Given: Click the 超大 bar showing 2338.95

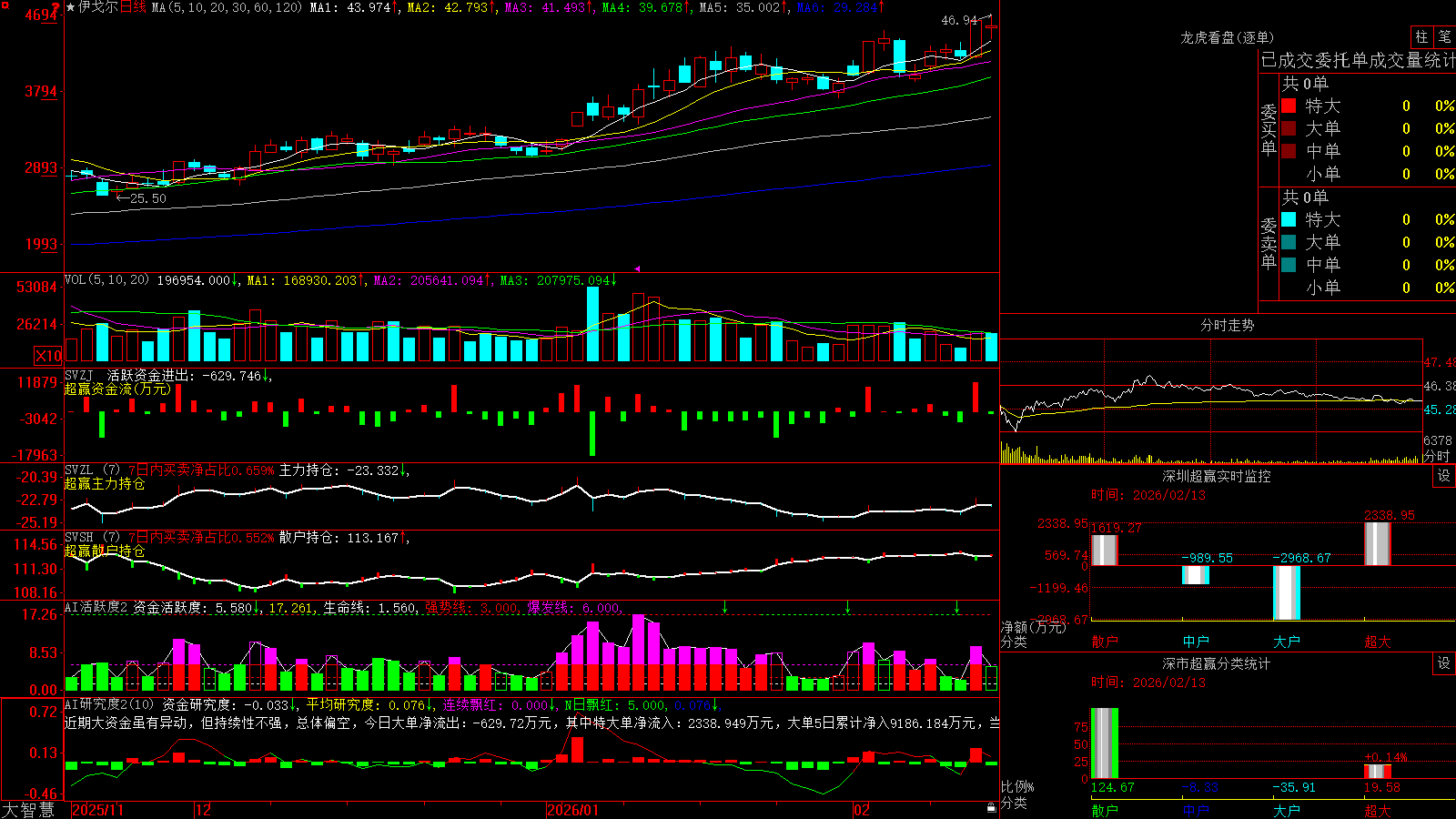Looking at the screenshot, I should coord(1377,544).
